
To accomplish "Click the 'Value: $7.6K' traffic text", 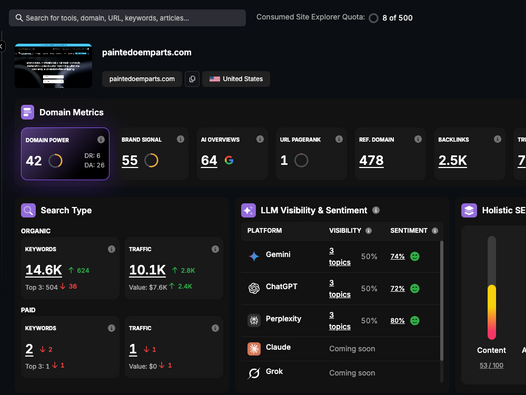I will tap(148, 287).
